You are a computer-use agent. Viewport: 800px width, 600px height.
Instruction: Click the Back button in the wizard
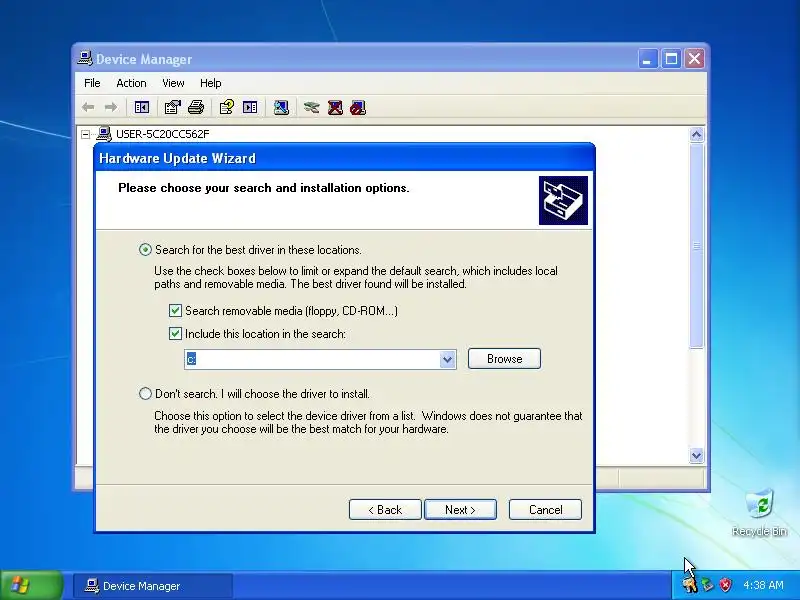click(385, 510)
